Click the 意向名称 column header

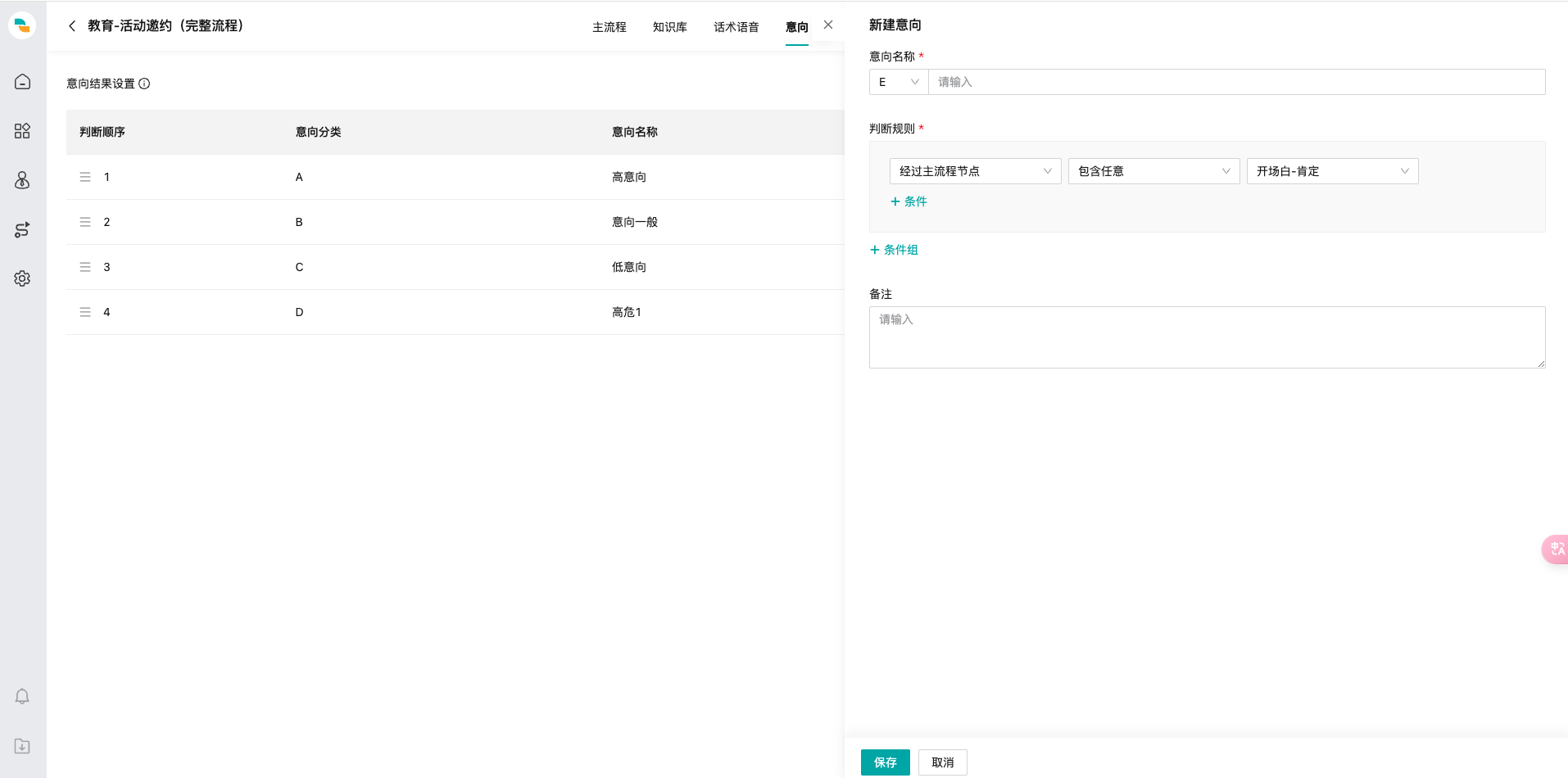[x=635, y=132]
